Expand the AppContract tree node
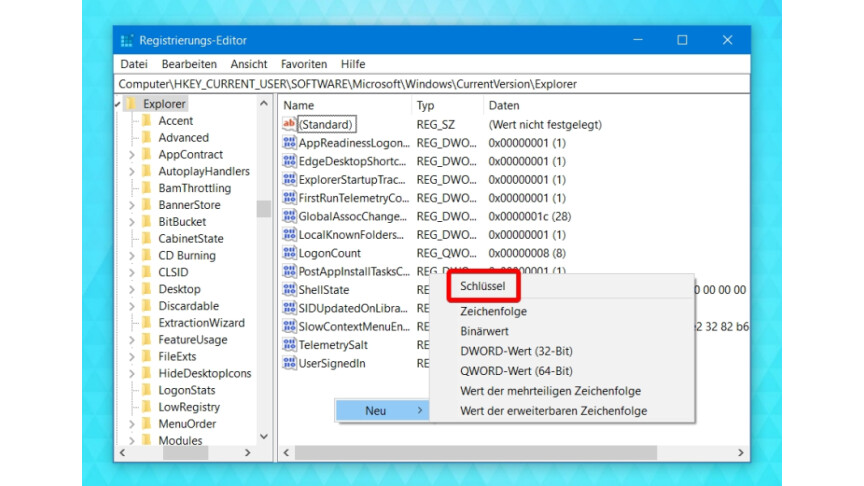 [x=132, y=155]
